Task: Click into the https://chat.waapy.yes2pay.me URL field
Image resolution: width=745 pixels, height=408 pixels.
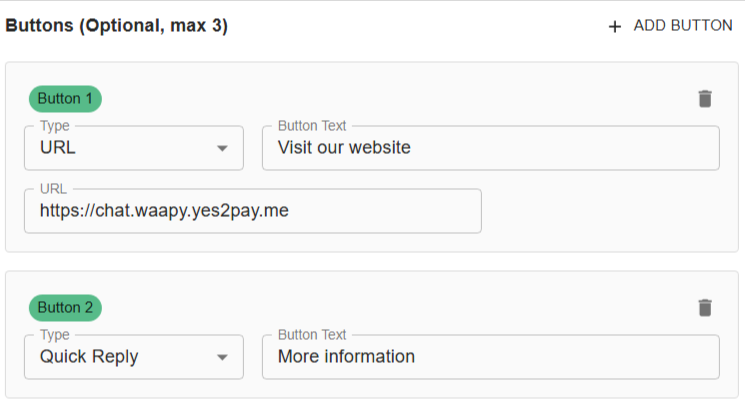Action: (252, 211)
